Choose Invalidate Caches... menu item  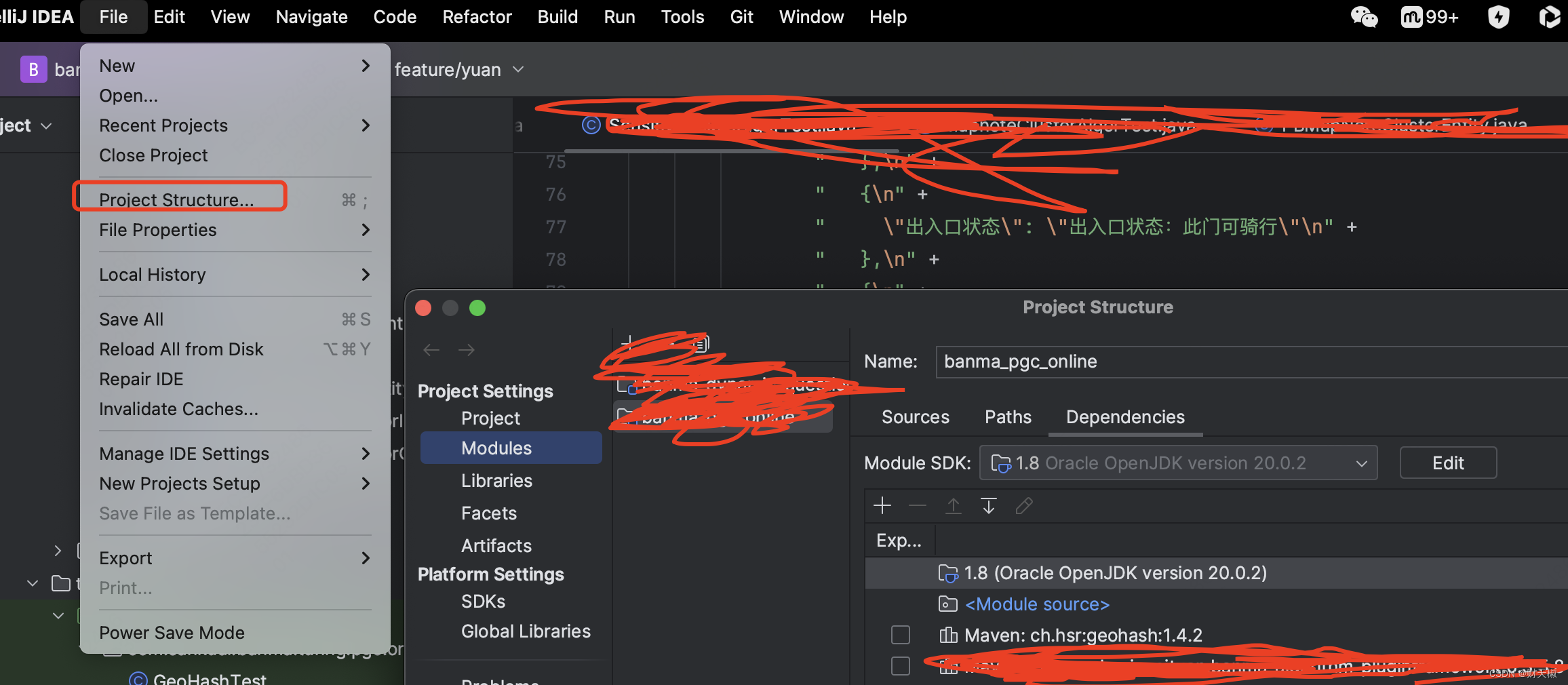click(x=235, y=409)
